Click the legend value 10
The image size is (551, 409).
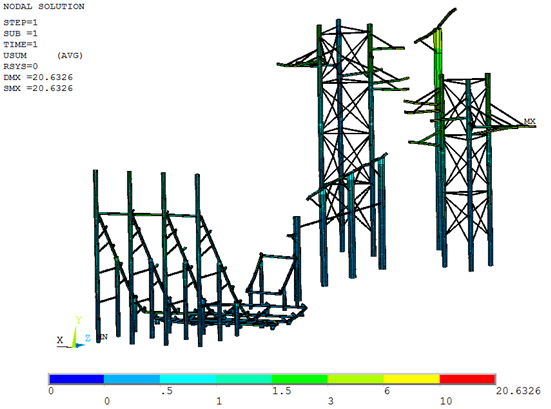[x=446, y=401]
